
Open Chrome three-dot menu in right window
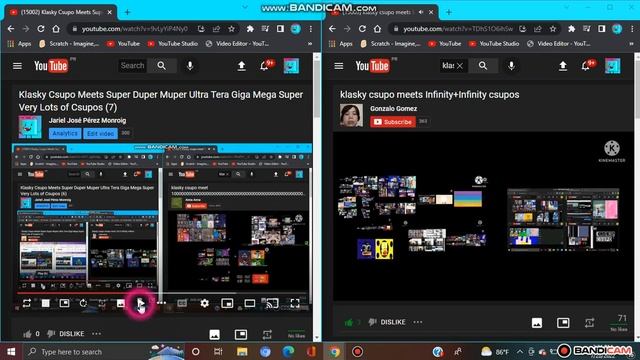point(632,29)
